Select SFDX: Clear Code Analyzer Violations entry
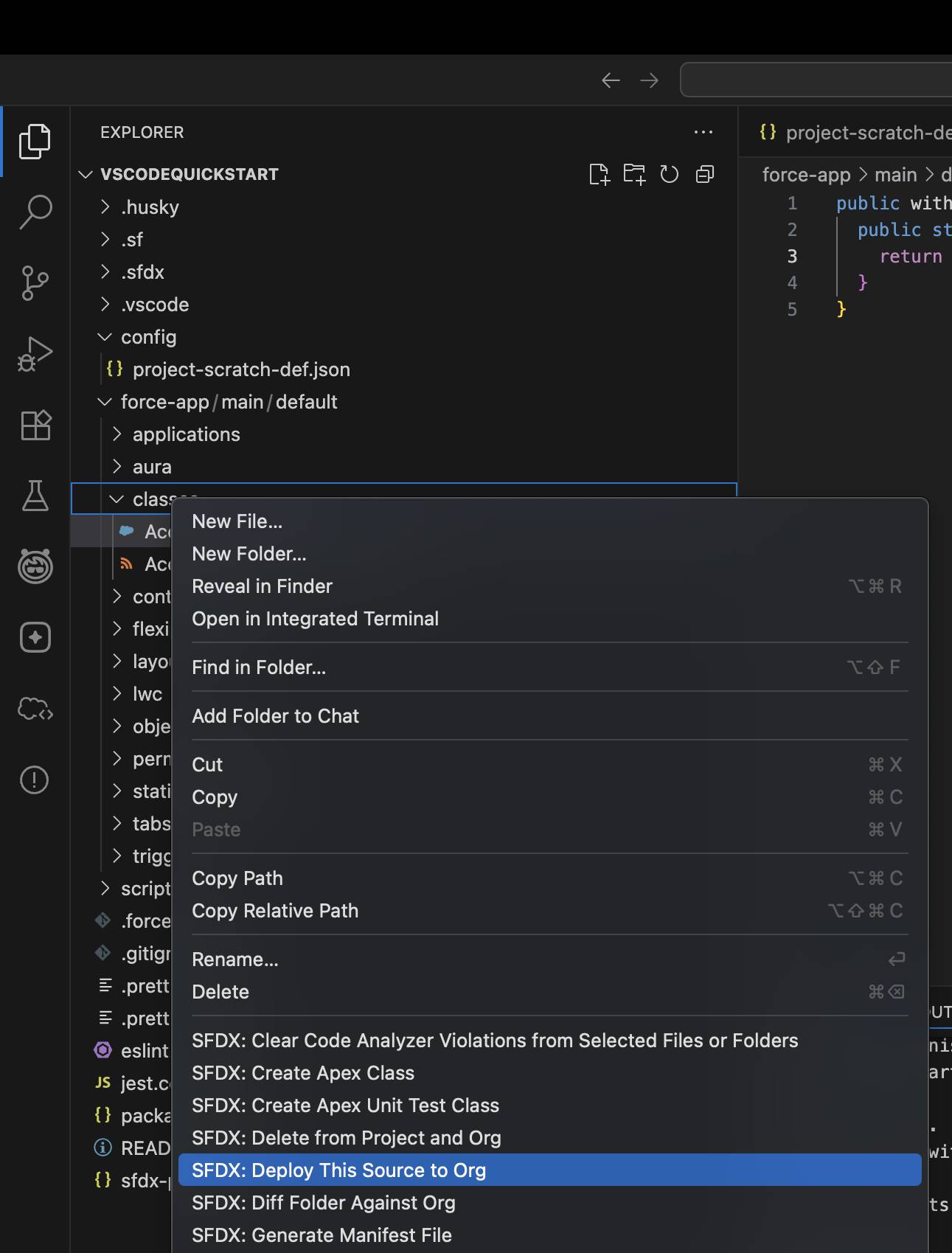The image size is (952, 1253). (x=549, y=1041)
